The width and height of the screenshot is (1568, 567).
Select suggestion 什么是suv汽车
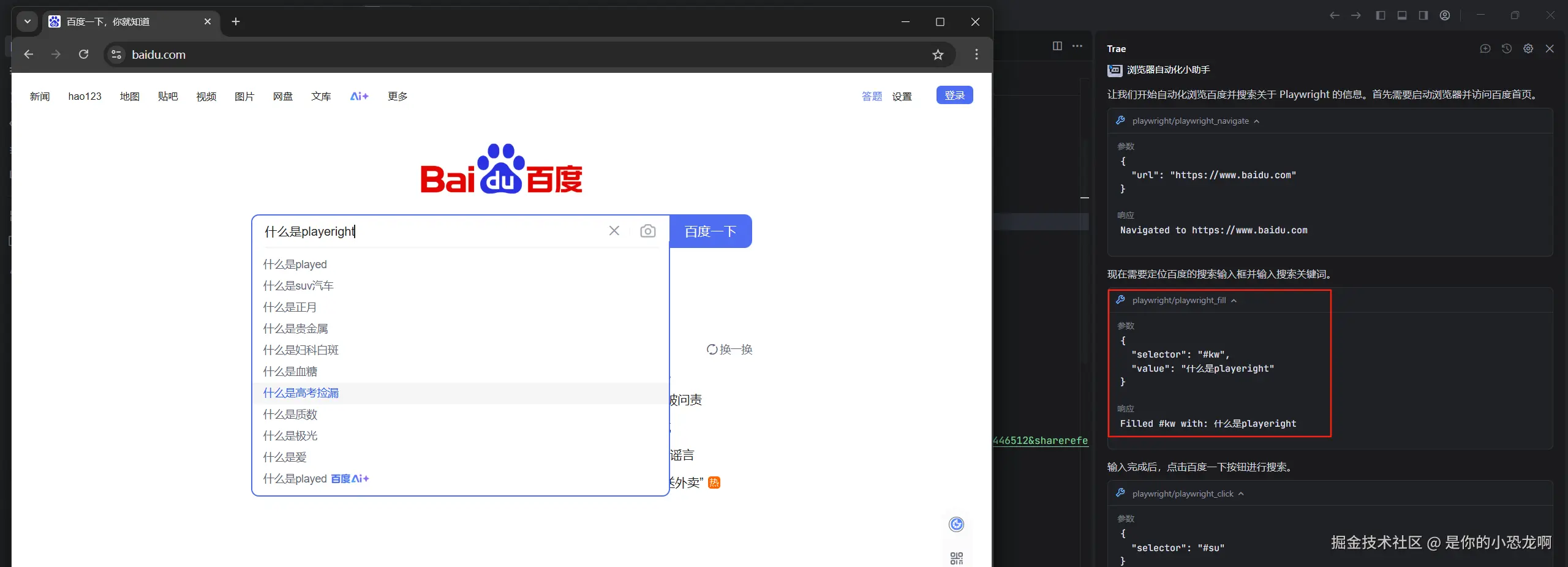[460, 286]
